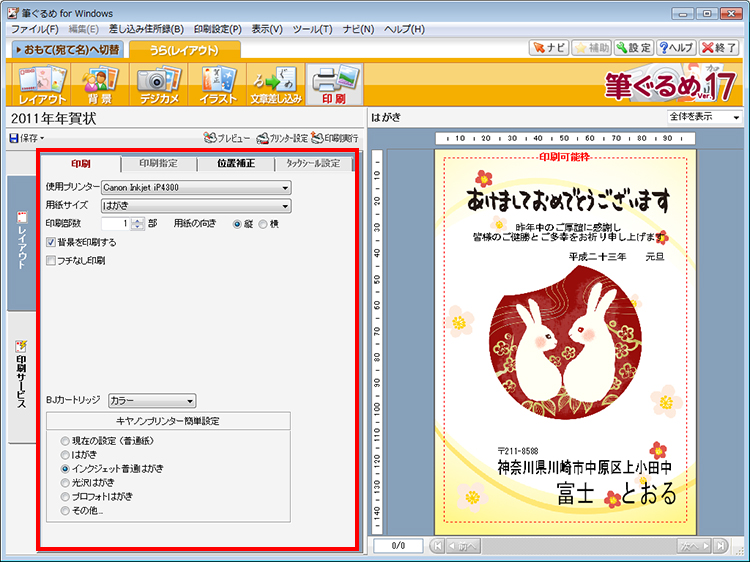Click the 富士 とおる name text

point(617,494)
